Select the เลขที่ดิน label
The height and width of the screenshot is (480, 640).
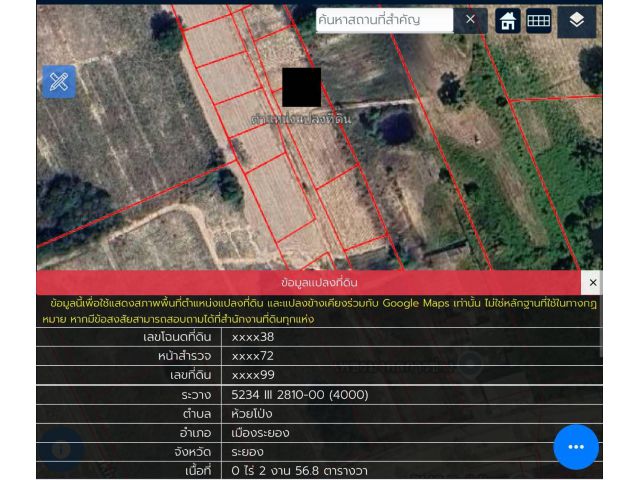coord(191,375)
